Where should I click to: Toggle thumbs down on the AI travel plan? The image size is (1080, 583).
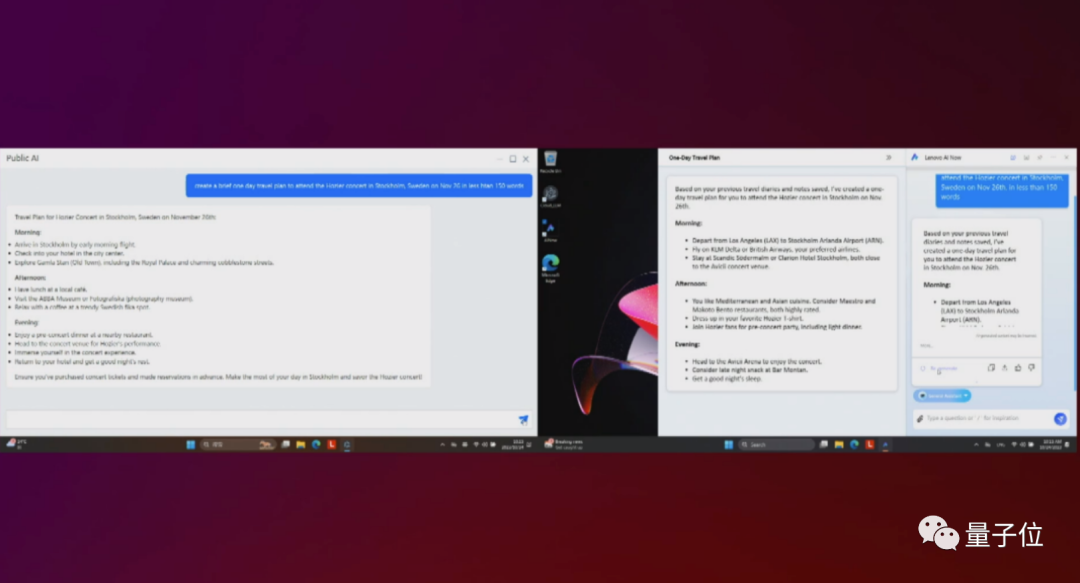pyautogui.click(x=1031, y=368)
